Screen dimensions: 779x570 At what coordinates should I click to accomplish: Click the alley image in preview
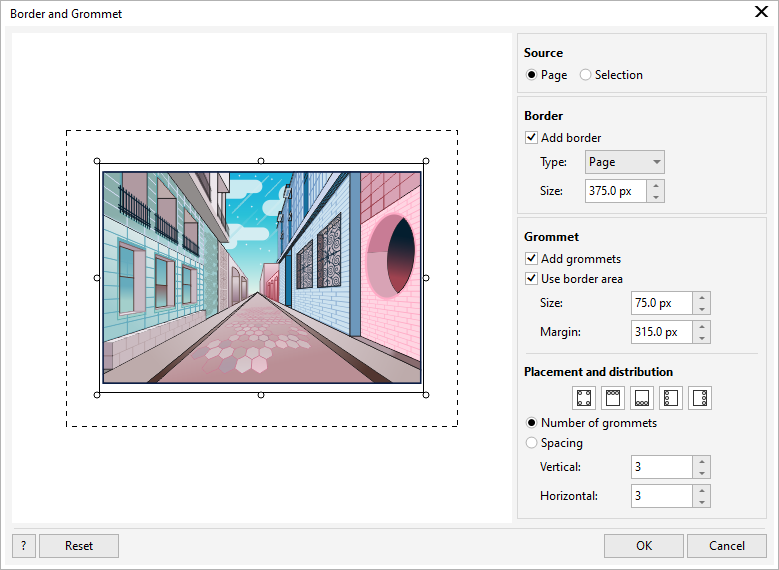(x=261, y=277)
